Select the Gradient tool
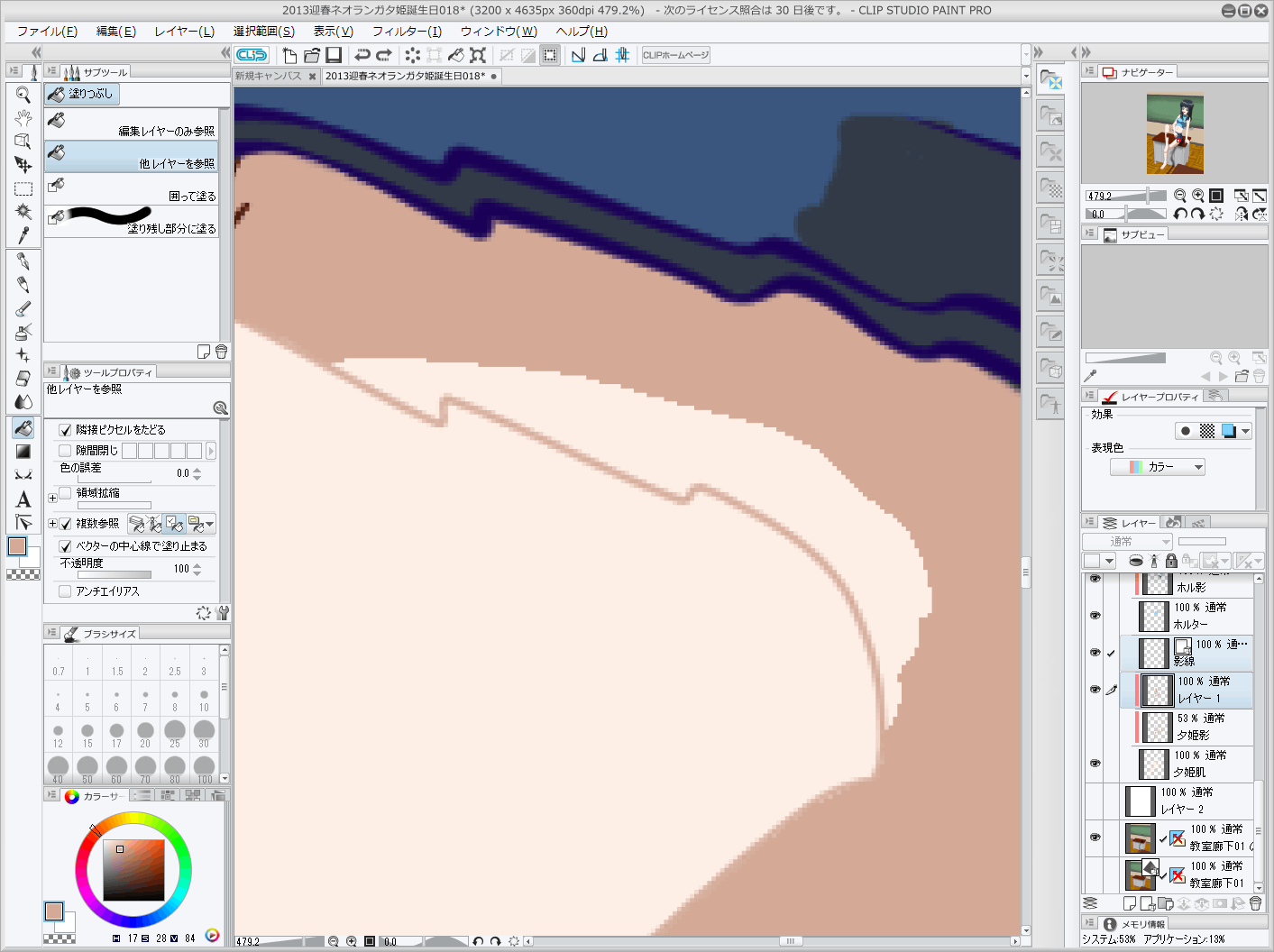Viewport: 1274px width, 952px height. coord(23,452)
